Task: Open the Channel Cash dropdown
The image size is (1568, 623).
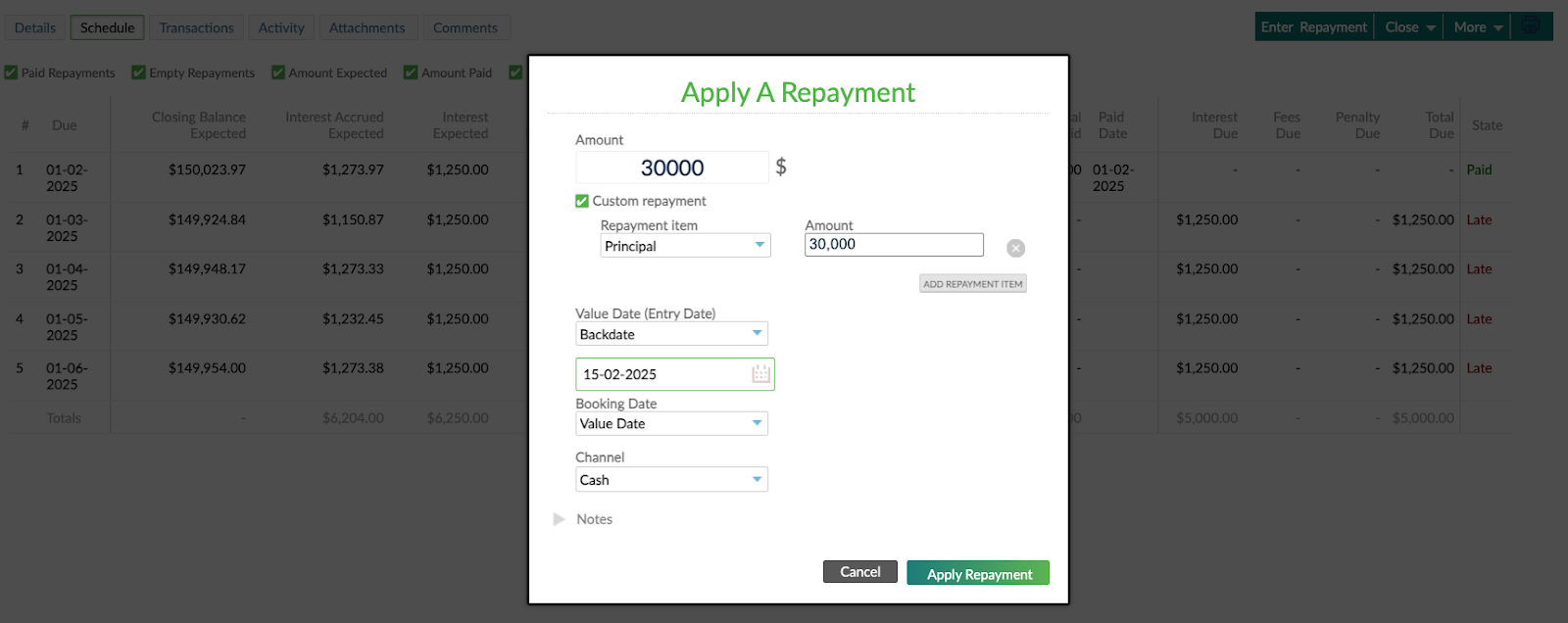Action: (671, 480)
